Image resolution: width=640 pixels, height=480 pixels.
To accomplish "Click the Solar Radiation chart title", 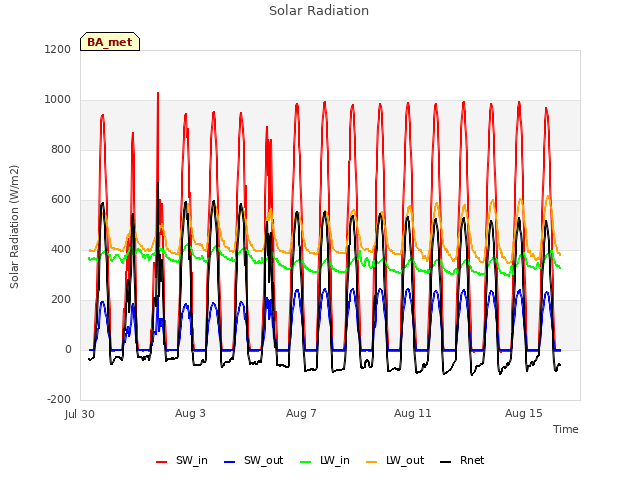I will pos(319,11).
